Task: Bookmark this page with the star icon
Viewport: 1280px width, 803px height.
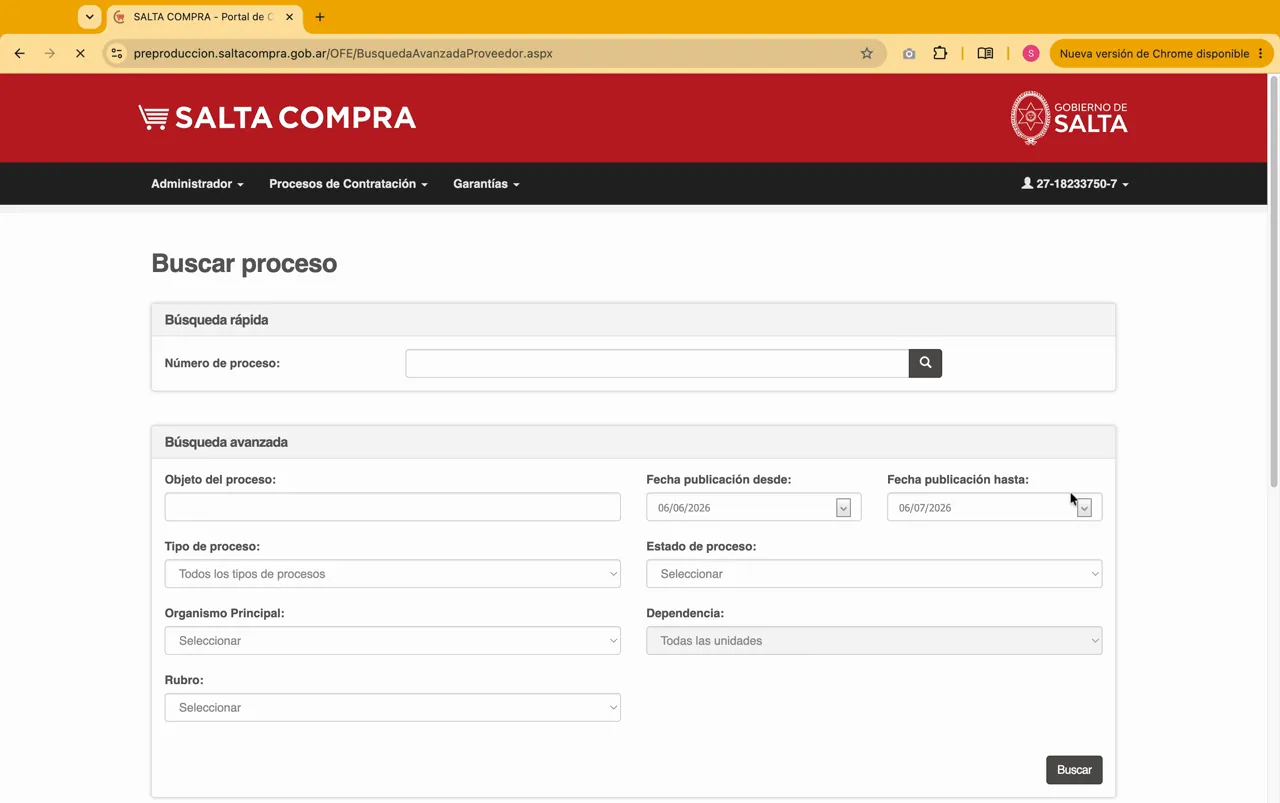Action: pos(867,53)
